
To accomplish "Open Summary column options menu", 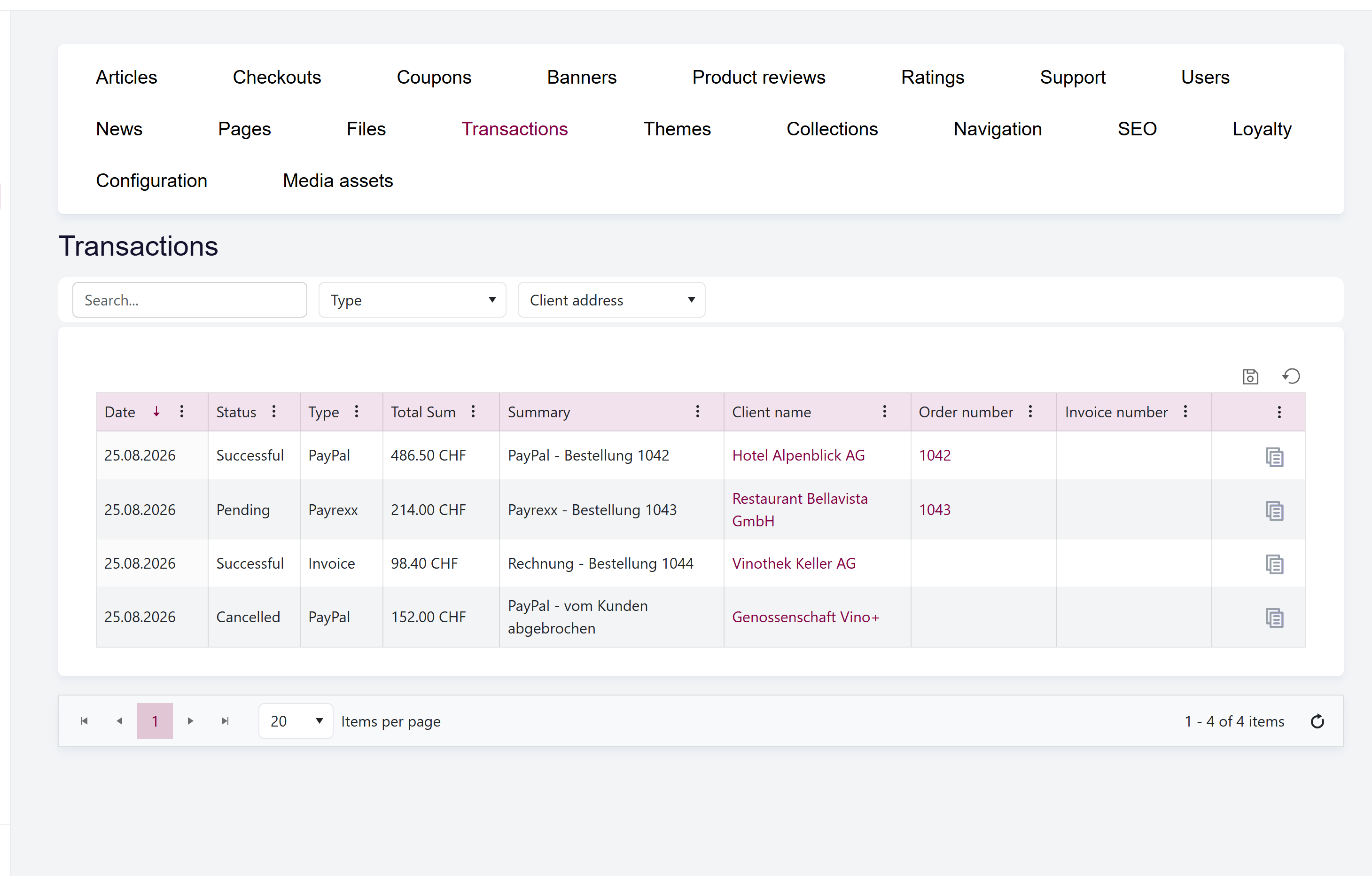I will click(697, 412).
